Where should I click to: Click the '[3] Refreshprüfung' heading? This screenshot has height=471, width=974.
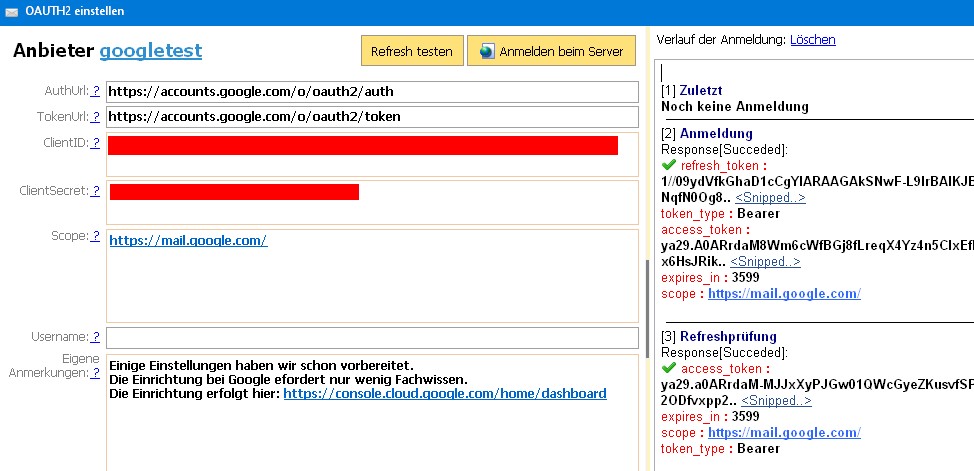[x=719, y=337]
